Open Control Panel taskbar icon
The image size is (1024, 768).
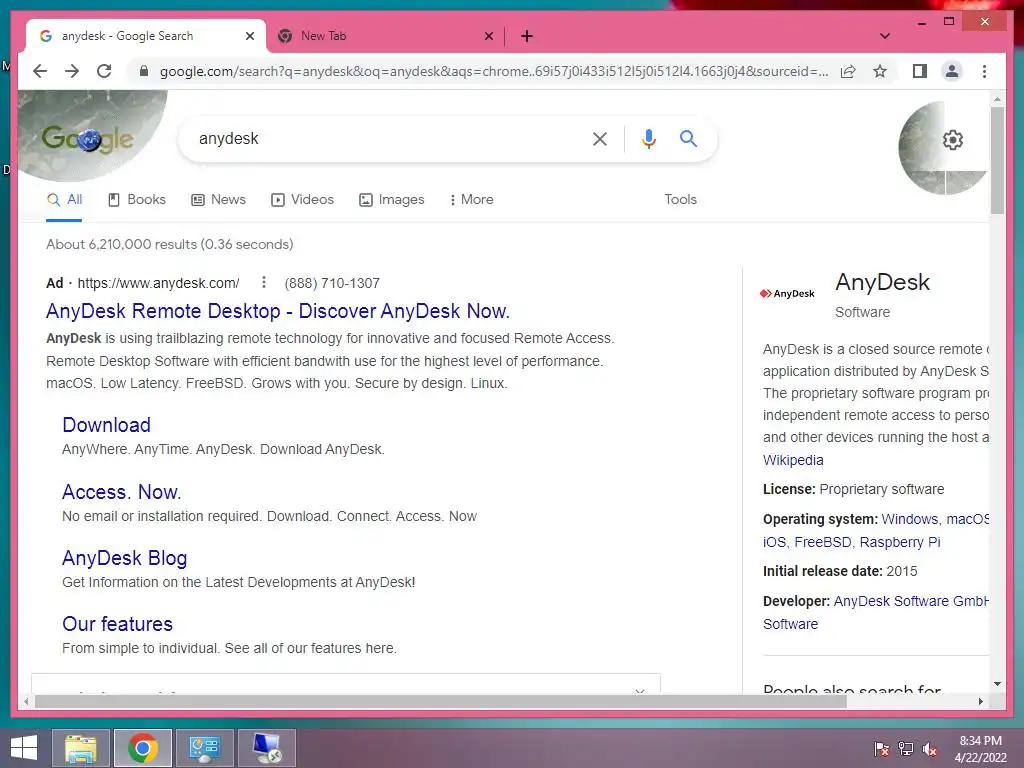click(x=204, y=748)
